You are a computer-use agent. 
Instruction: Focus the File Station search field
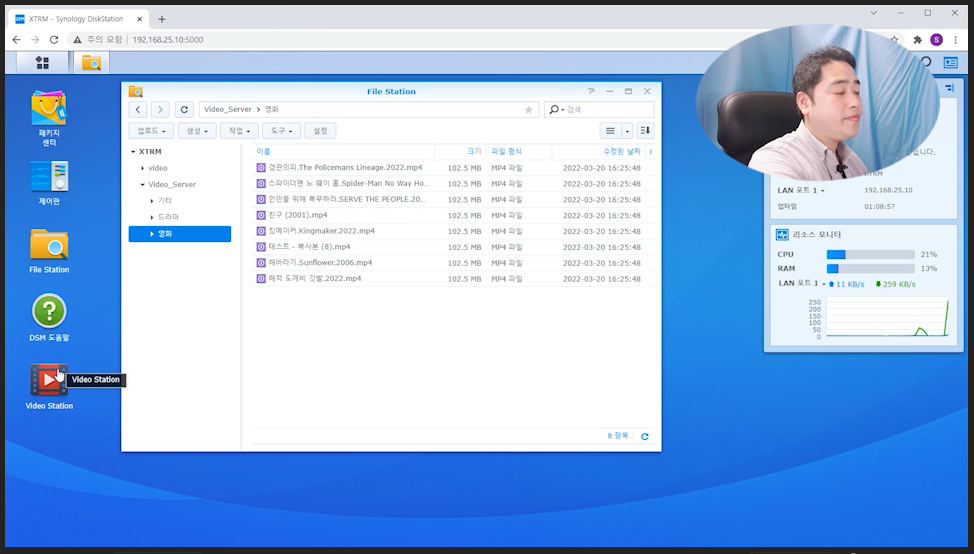tap(609, 109)
